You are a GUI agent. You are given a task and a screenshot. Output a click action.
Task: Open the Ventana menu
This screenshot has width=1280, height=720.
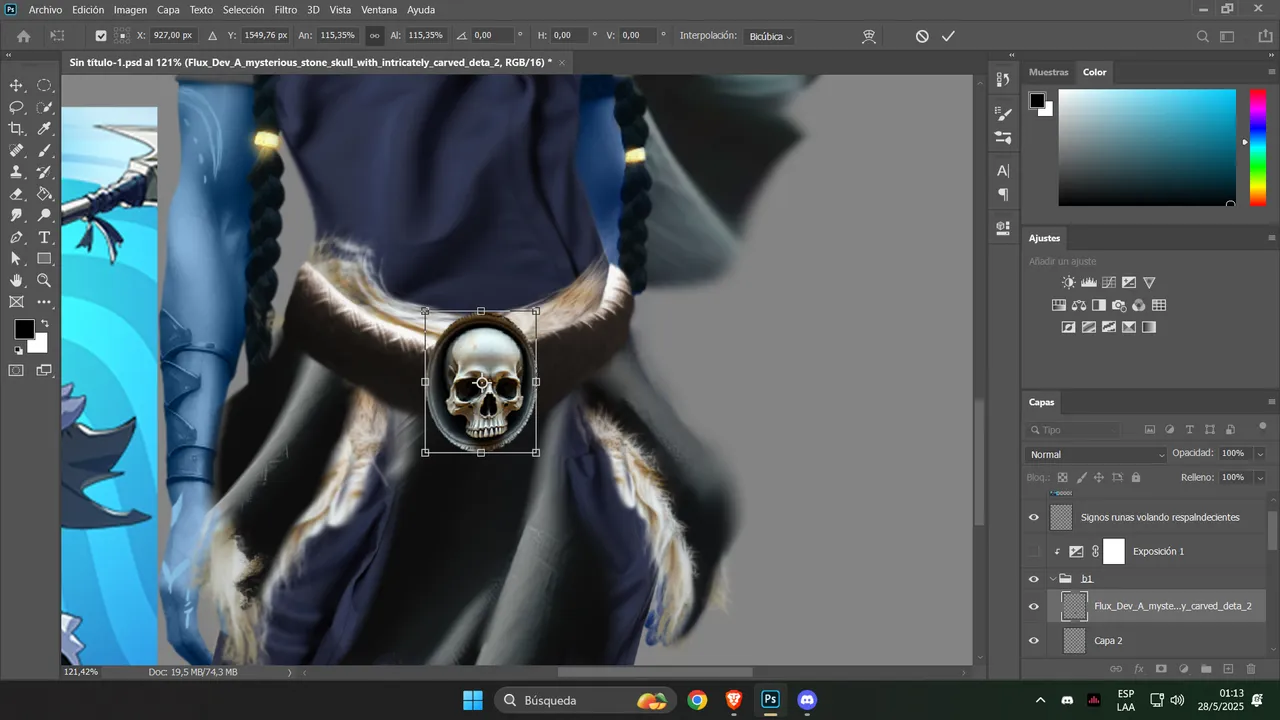(x=379, y=10)
